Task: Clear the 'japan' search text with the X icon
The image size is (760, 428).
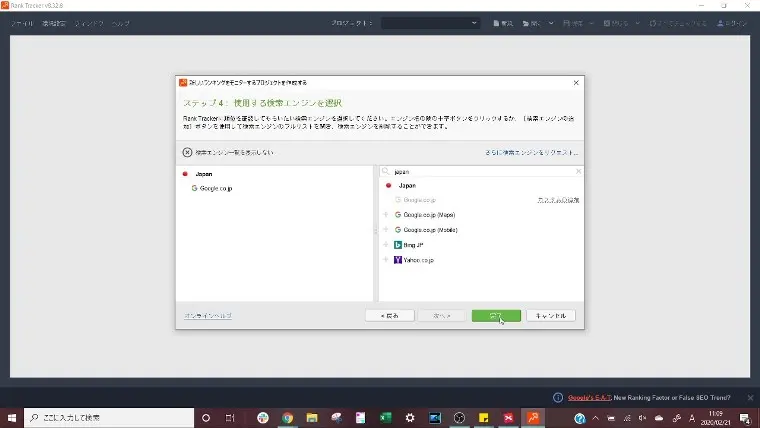Action: point(578,172)
